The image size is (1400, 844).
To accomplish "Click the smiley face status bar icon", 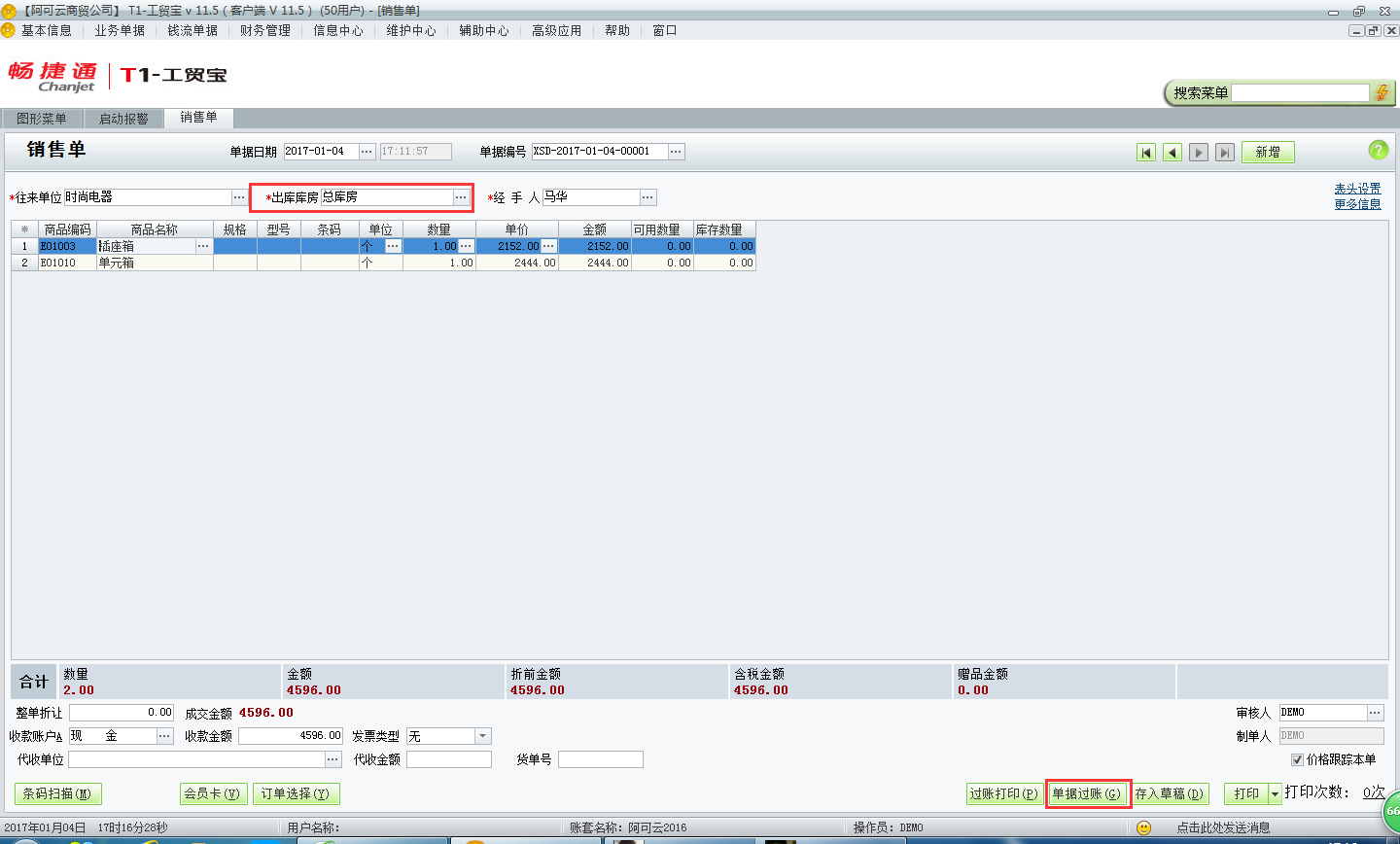I will pos(1143,827).
